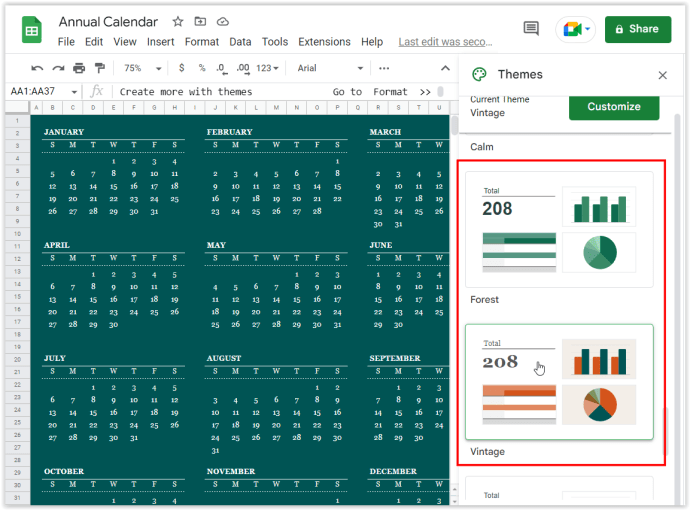Open the Google Sheets home icon
The height and width of the screenshot is (510, 690).
click(32, 29)
